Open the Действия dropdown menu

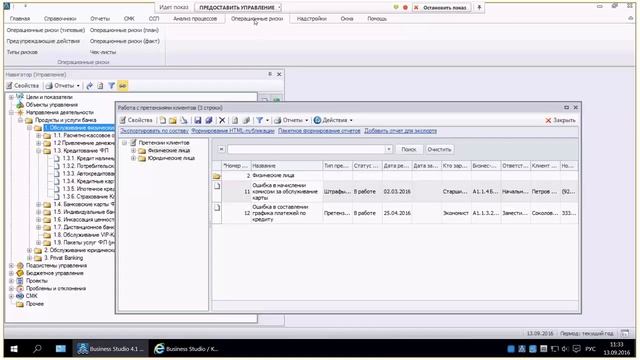click(333, 120)
